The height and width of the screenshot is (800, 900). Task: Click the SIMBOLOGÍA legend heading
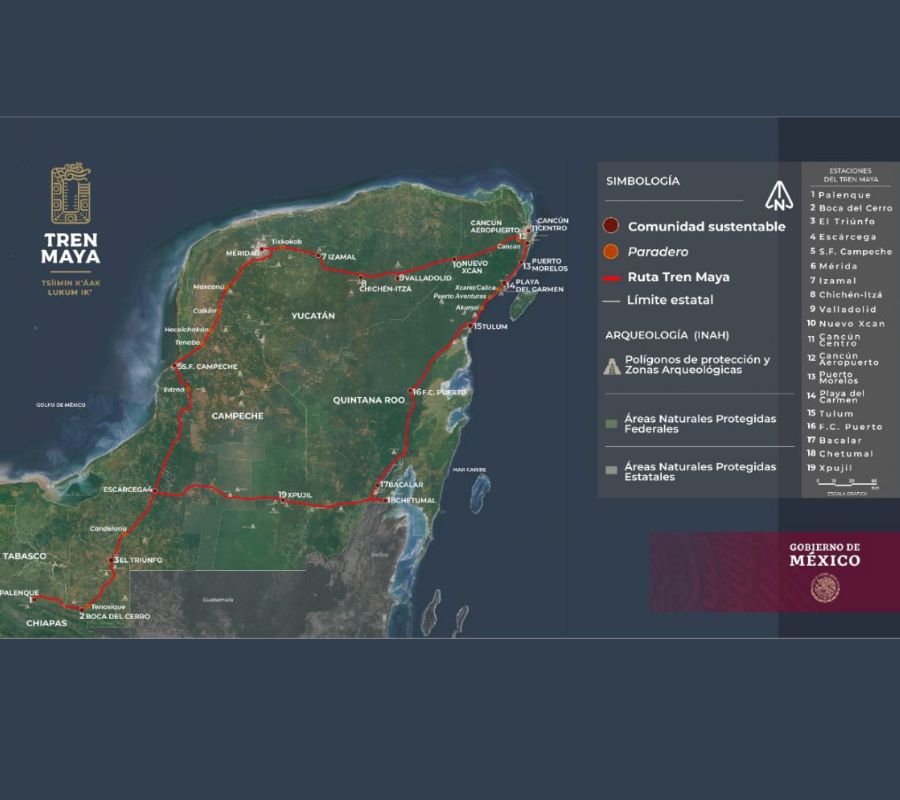coord(643,181)
